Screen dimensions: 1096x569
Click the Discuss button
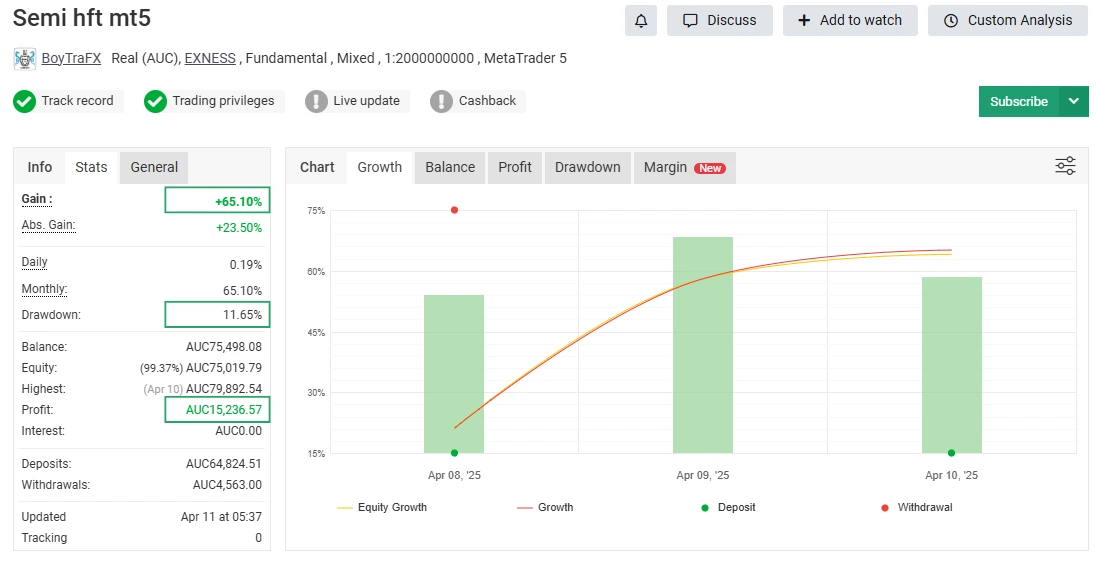(x=719, y=20)
